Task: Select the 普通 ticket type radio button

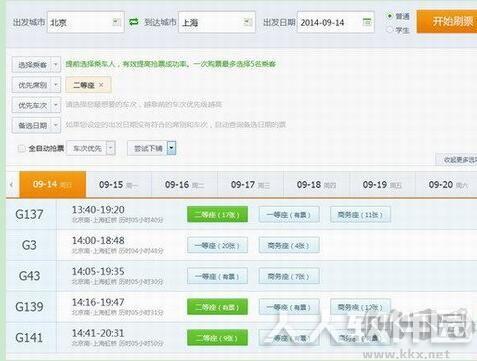Action: click(x=390, y=16)
